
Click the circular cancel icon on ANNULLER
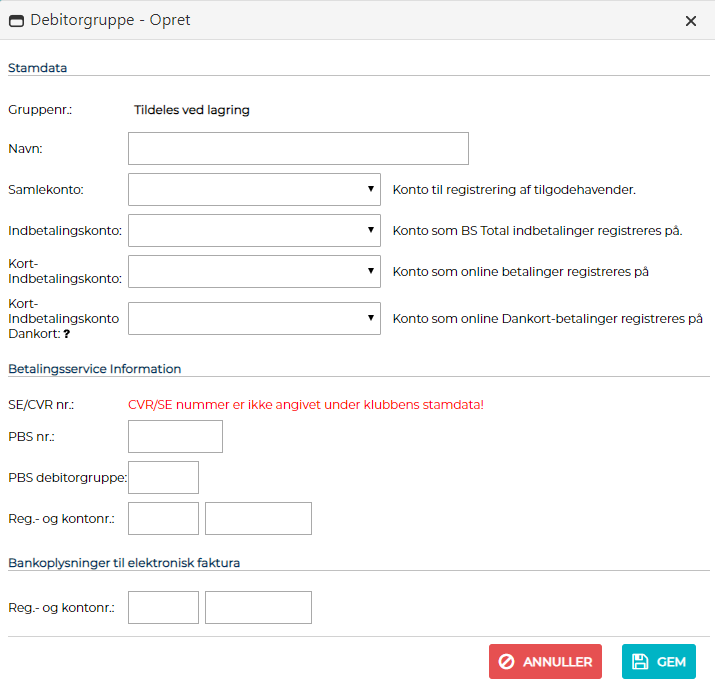tap(506, 662)
